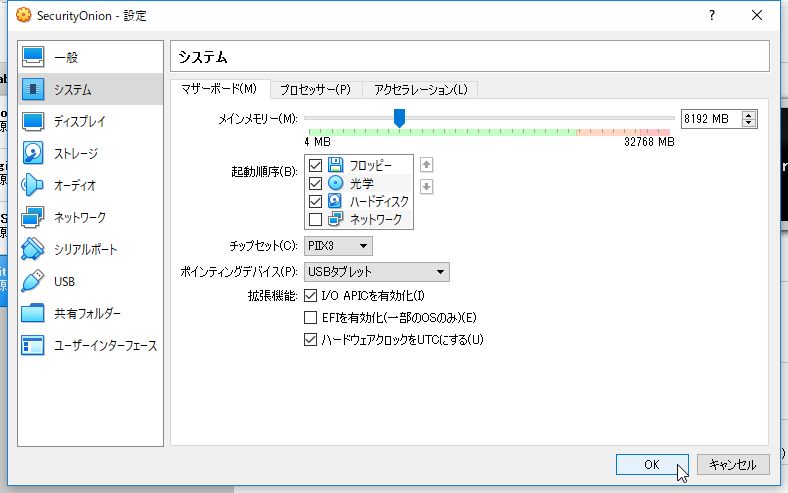Move boot item up with arrow button

pyautogui.click(x=426, y=165)
